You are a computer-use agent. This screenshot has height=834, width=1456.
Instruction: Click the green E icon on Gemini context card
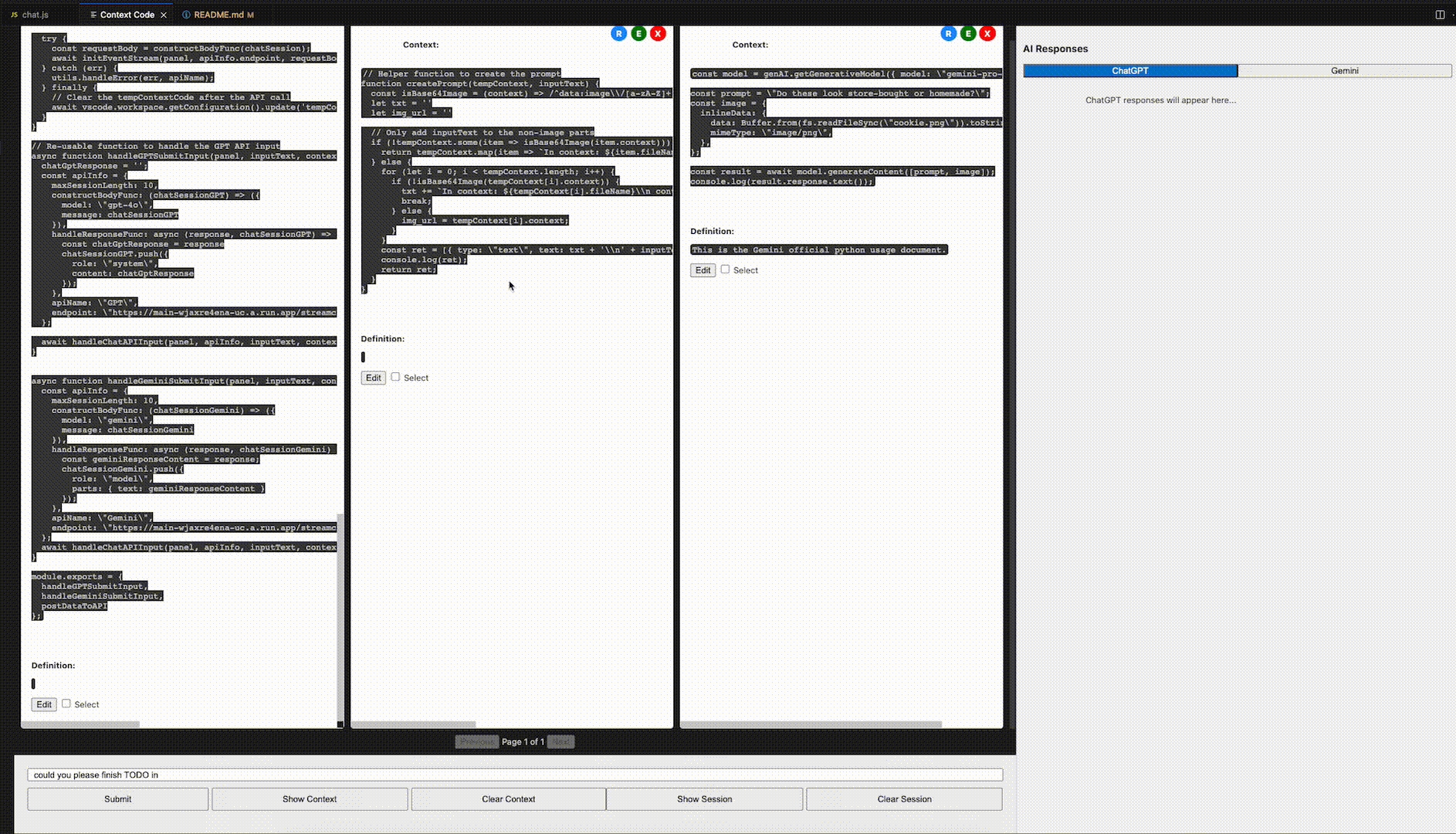[968, 33]
